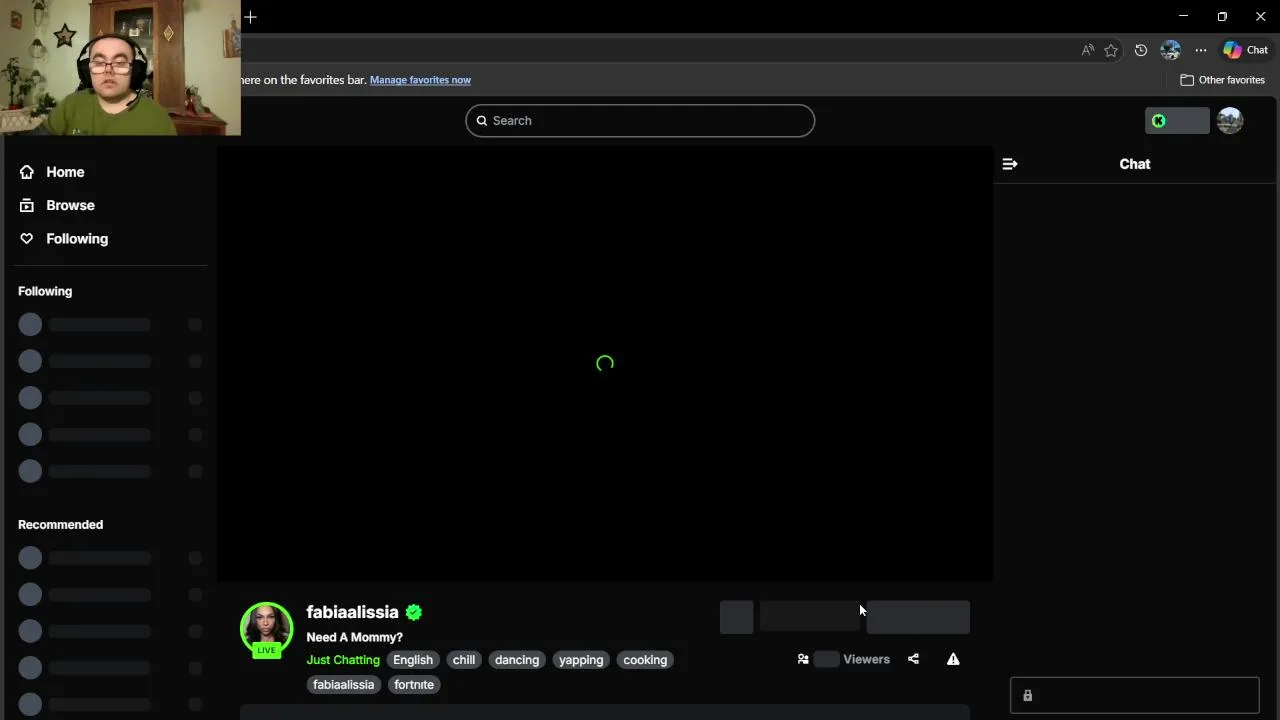Click the Chat panel header

tap(1135, 164)
